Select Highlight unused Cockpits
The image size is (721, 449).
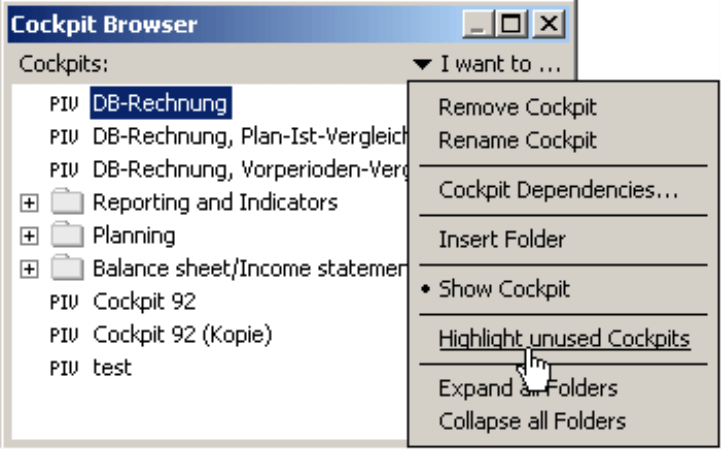pos(564,339)
